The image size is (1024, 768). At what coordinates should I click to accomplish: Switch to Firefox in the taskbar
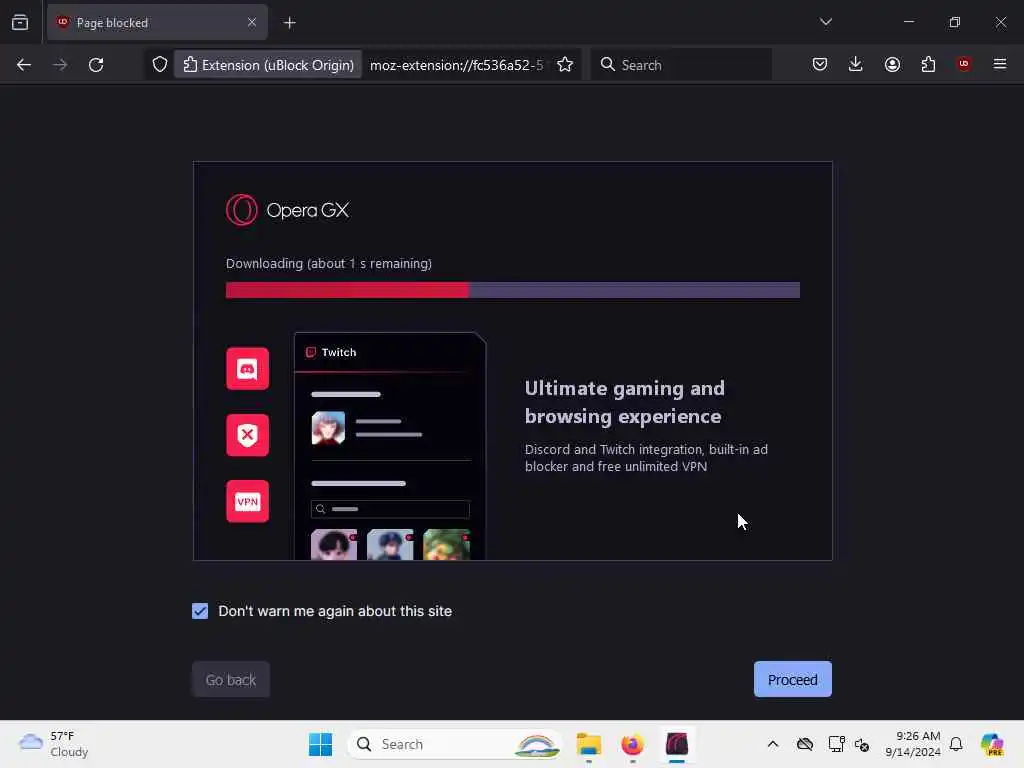click(x=632, y=744)
